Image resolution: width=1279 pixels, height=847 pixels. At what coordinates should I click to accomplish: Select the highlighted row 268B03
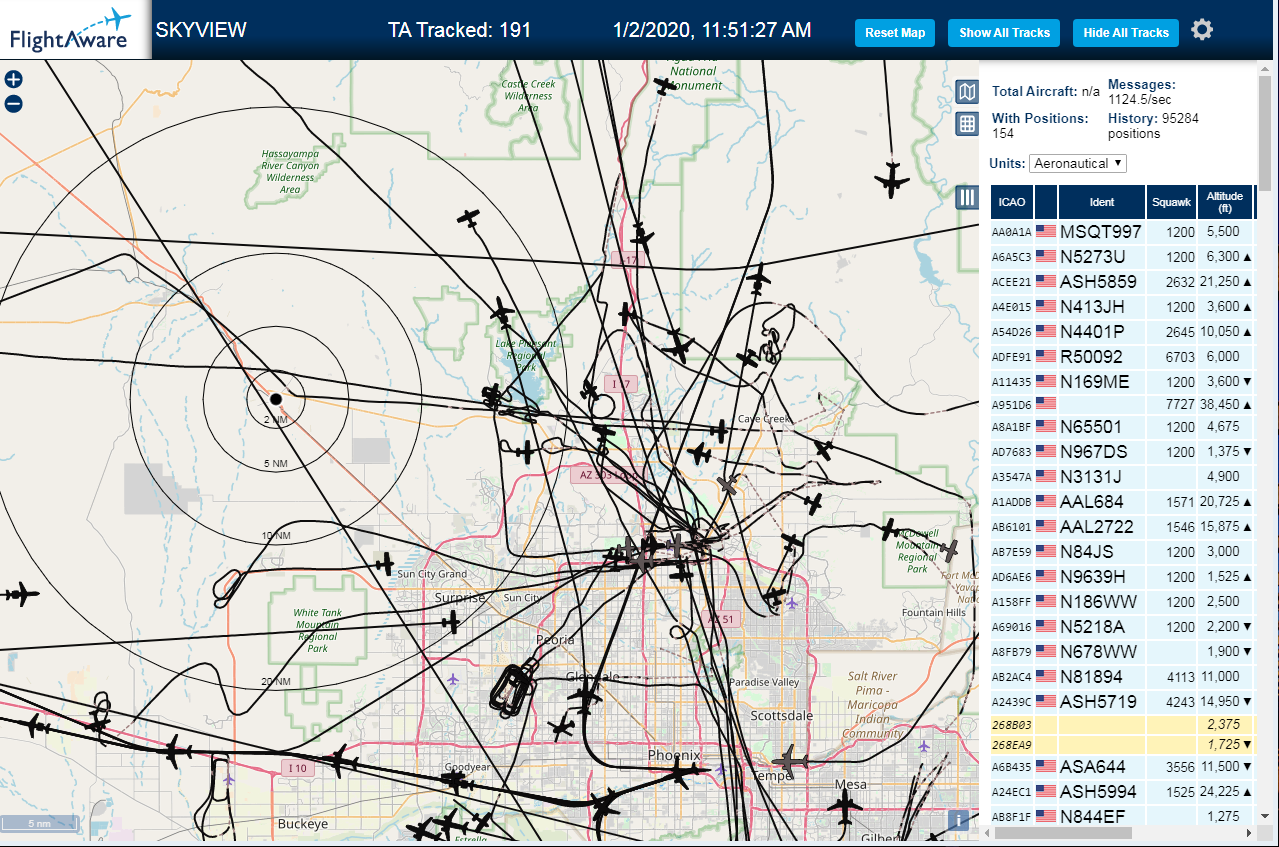[x=1122, y=724]
